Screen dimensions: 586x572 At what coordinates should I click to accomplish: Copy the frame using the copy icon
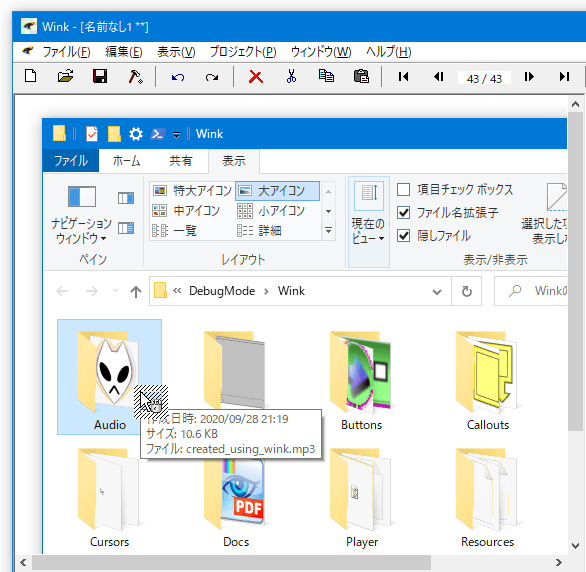pyautogui.click(x=326, y=76)
